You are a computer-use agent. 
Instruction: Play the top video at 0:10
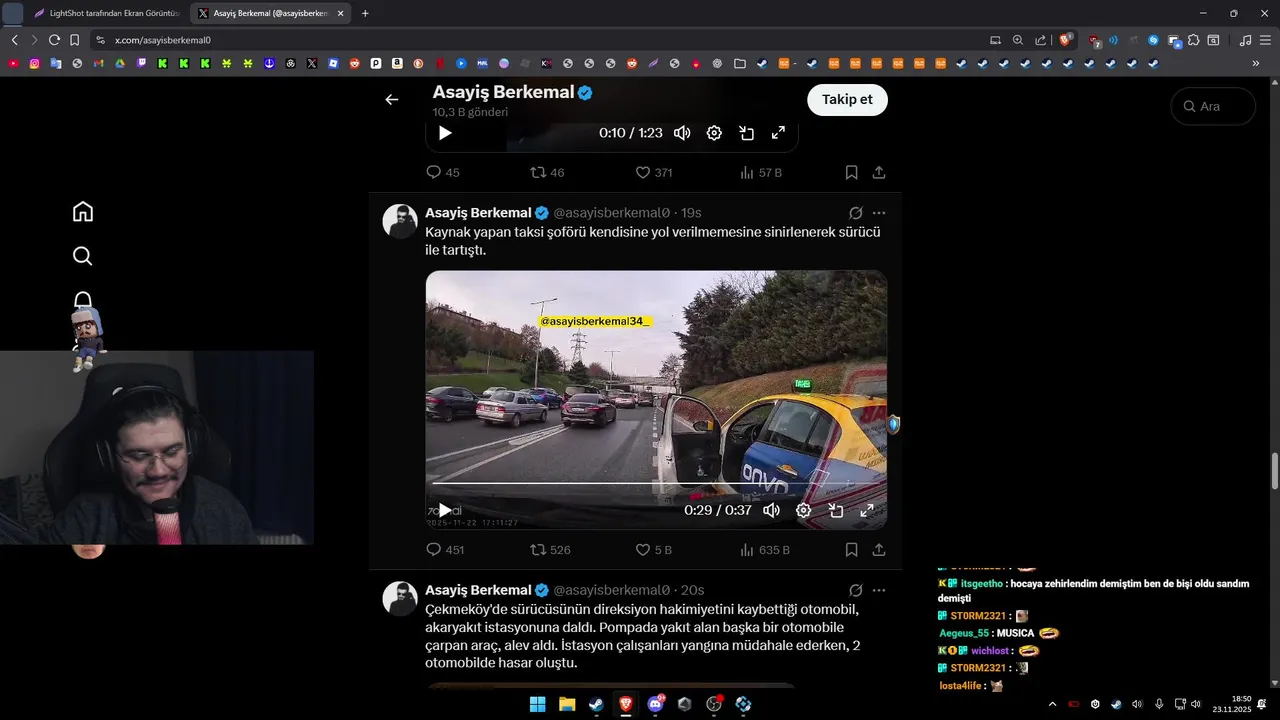(445, 132)
